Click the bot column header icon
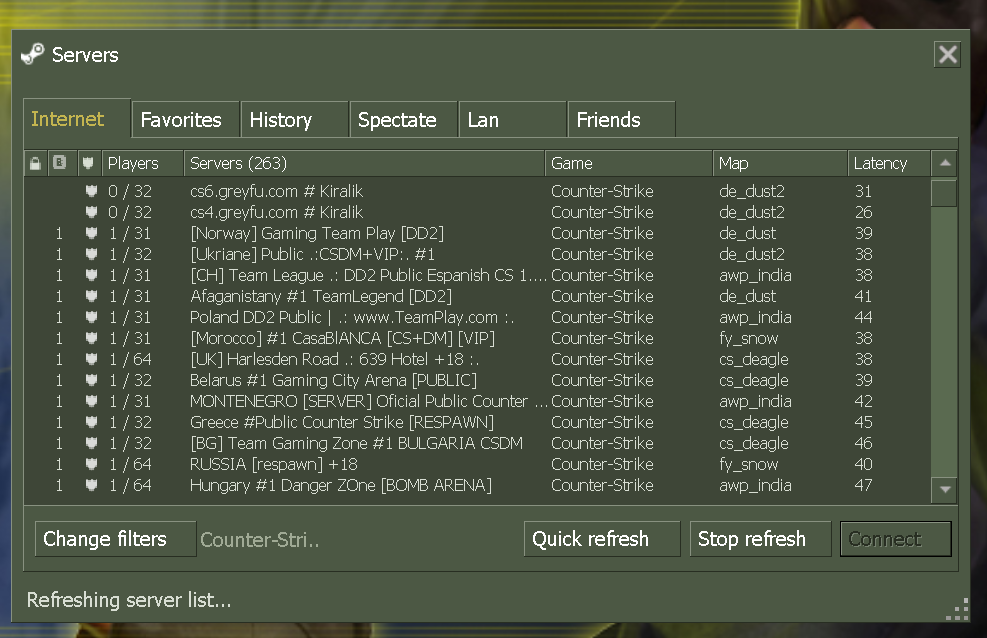The width and height of the screenshot is (987, 638). [60, 163]
